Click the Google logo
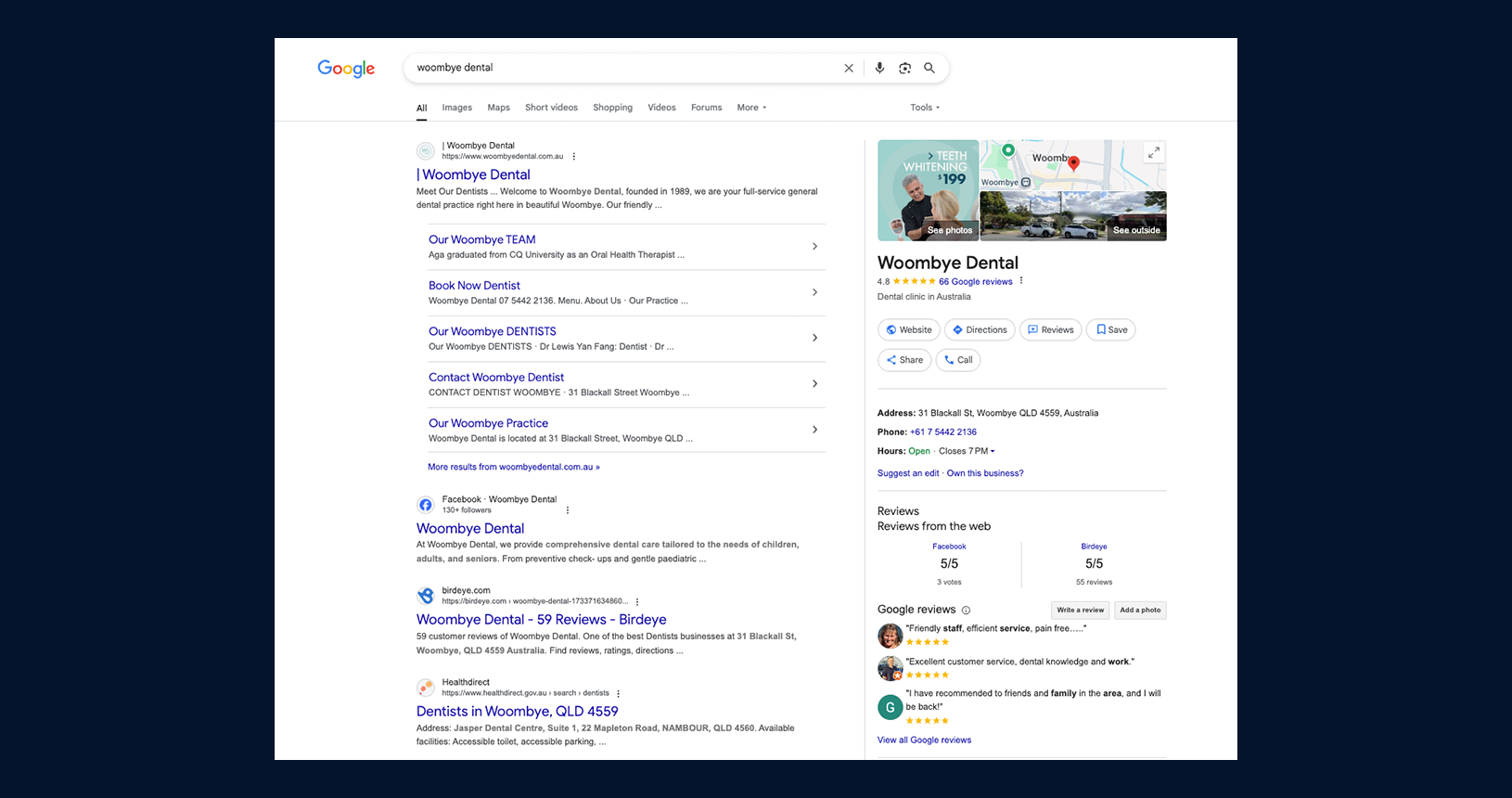Viewport: 1512px width, 798px height. click(x=346, y=69)
